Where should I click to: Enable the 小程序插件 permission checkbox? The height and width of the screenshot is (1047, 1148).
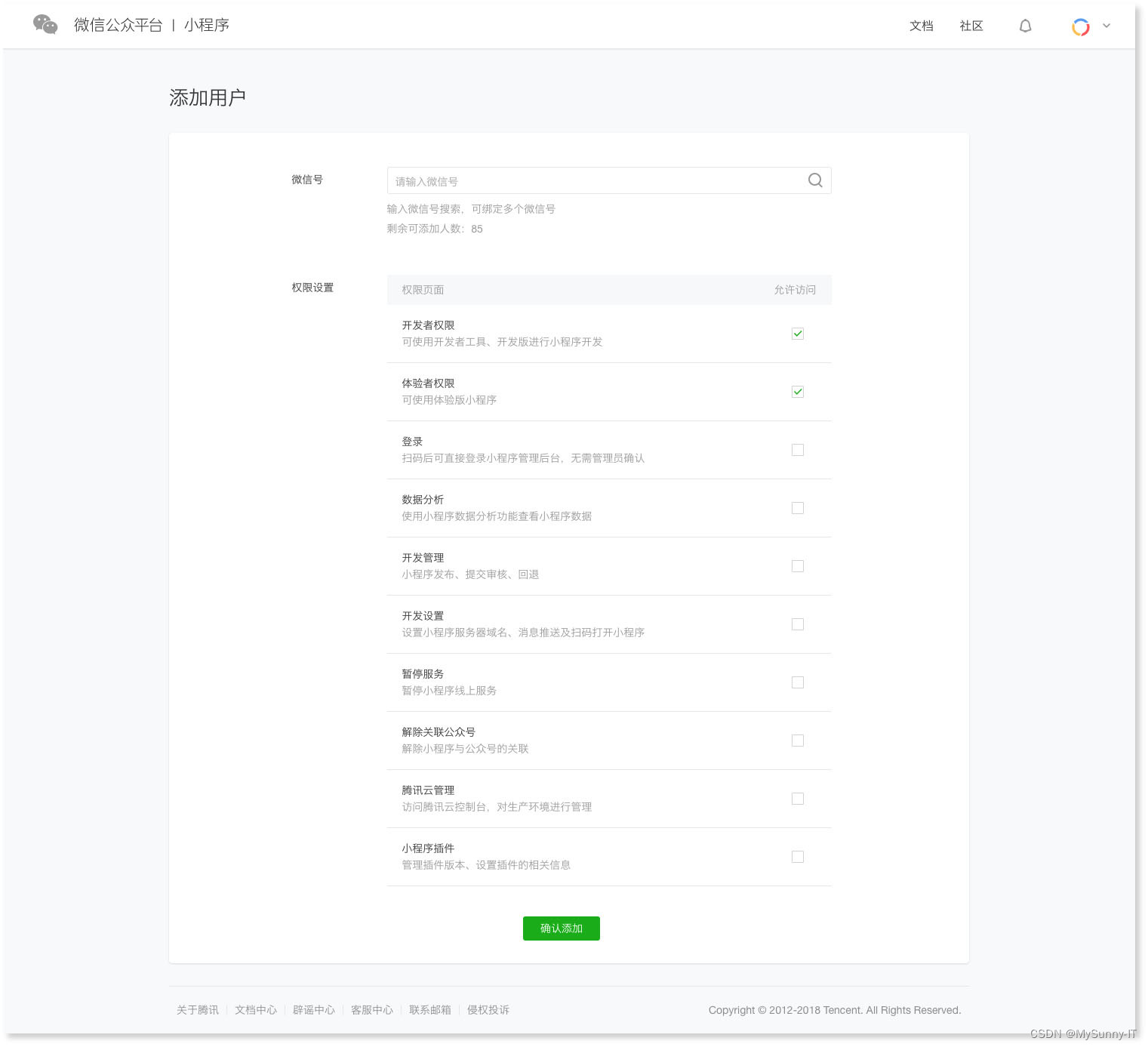pos(798,857)
